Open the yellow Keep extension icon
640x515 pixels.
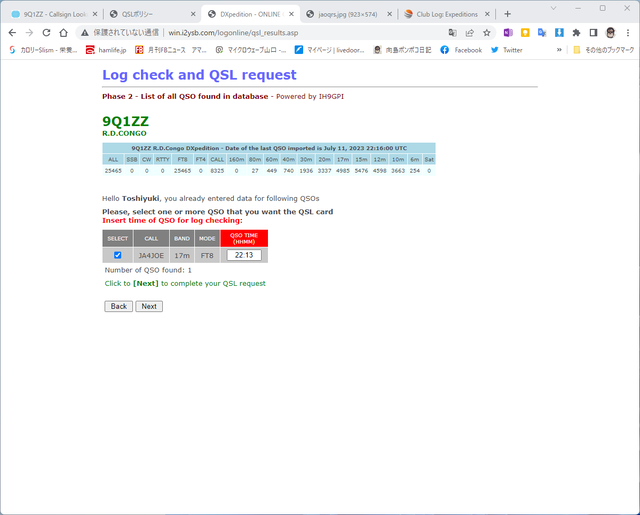tap(525, 33)
